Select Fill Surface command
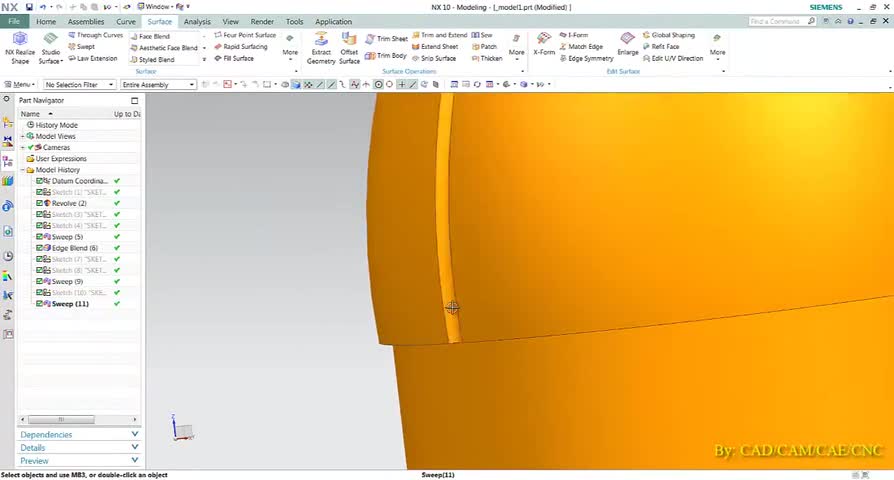Viewport: 894px width, 480px height. click(x=234, y=58)
